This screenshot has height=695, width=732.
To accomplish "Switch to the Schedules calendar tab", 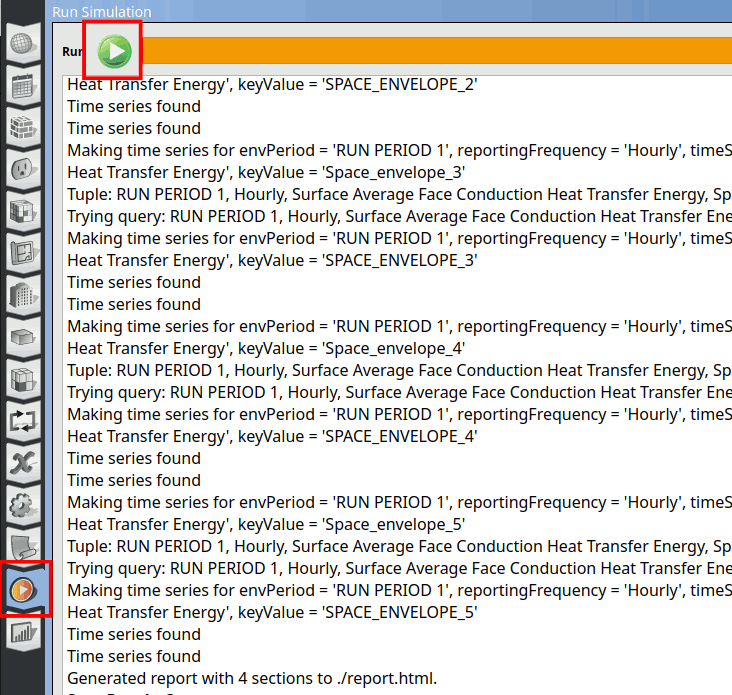I will [x=22, y=86].
